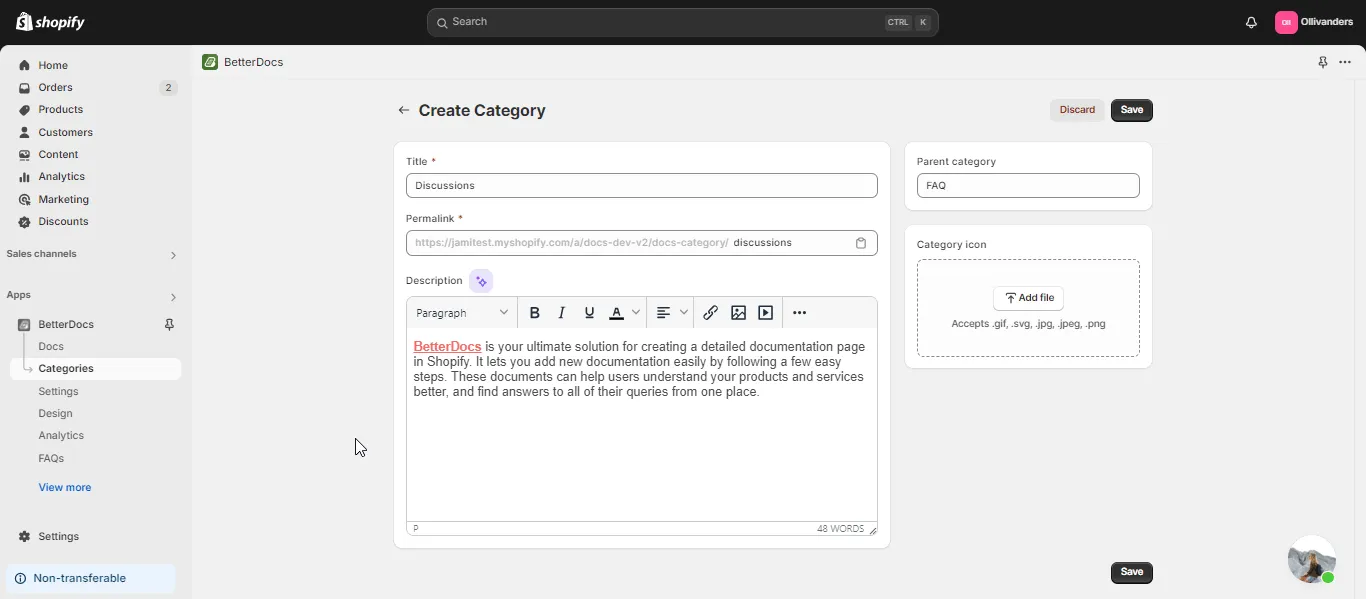The width and height of the screenshot is (1366, 599).
Task: Click Parent category FAQ field
Action: click(x=1028, y=186)
